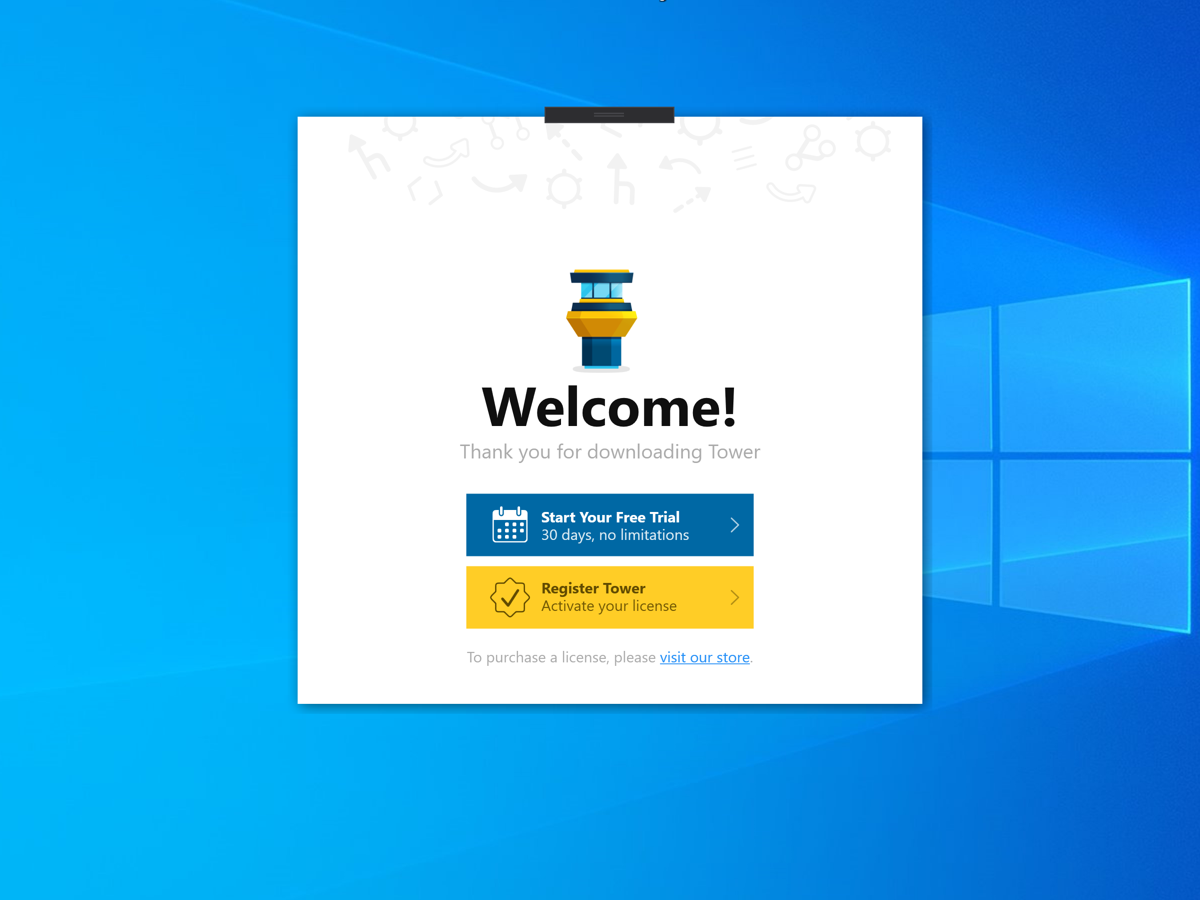Click the calendar icon on the trial button

(509, 525)
